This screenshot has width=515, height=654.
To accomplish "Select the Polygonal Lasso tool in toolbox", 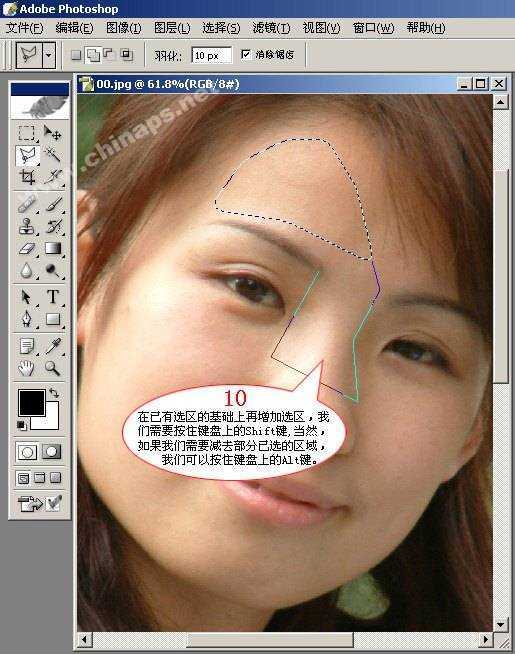I will click(x=28, y=156).
